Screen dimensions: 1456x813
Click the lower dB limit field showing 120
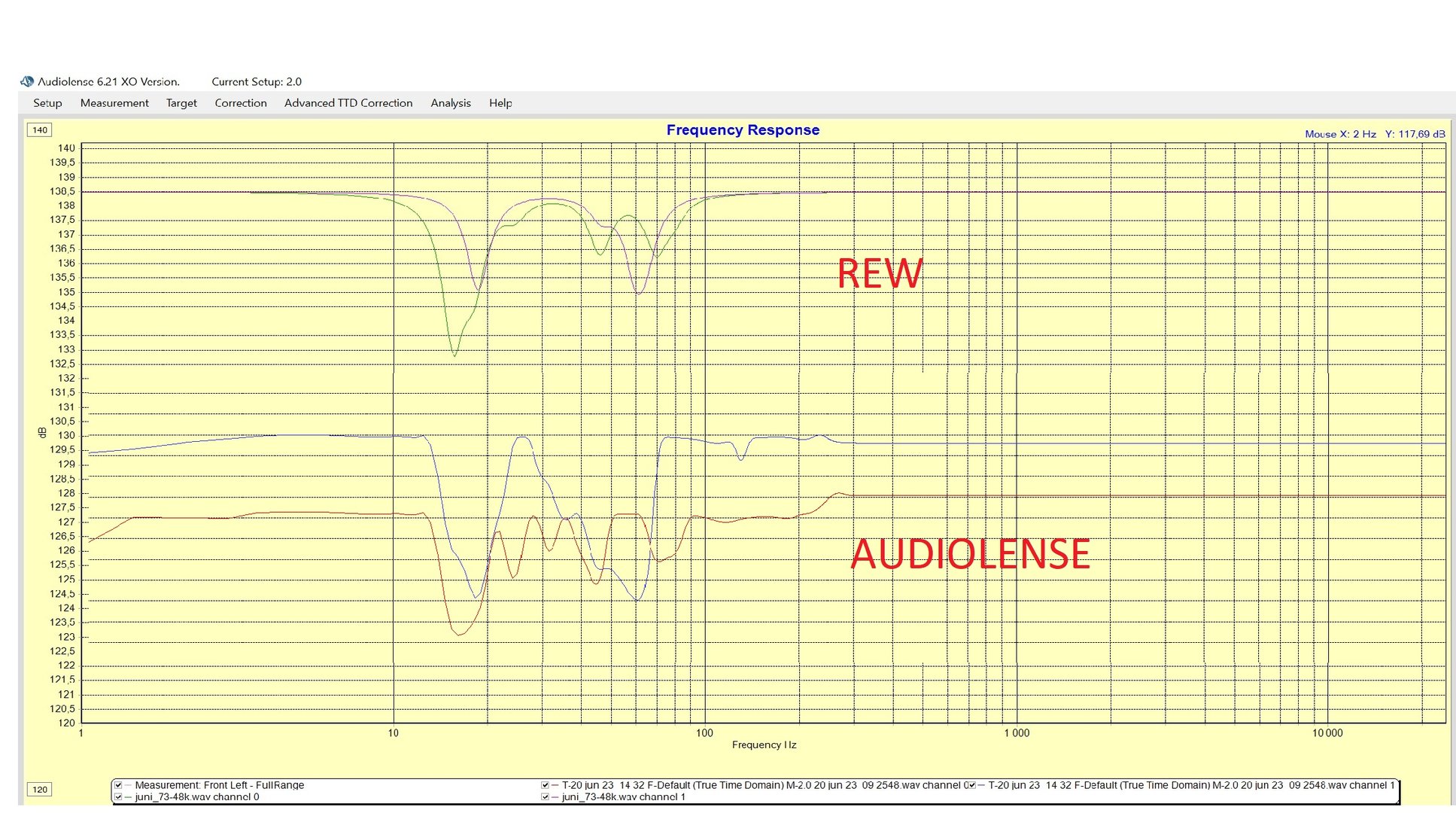click(40, 790)
